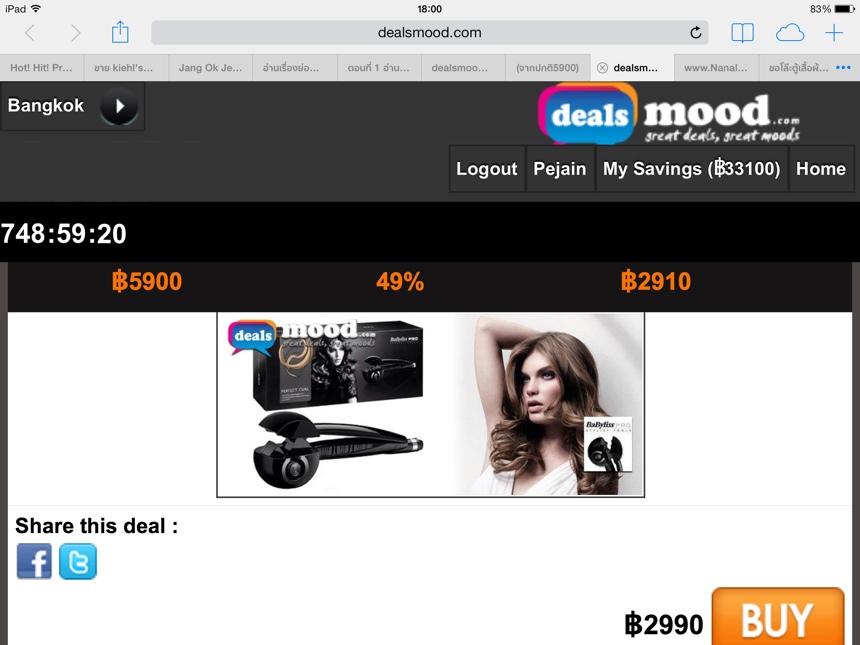Image resolution: width=860 pixels, height=645 pixels.
Task: Tap the dealsmood.com address field
Action: click(x=429, y=33)
